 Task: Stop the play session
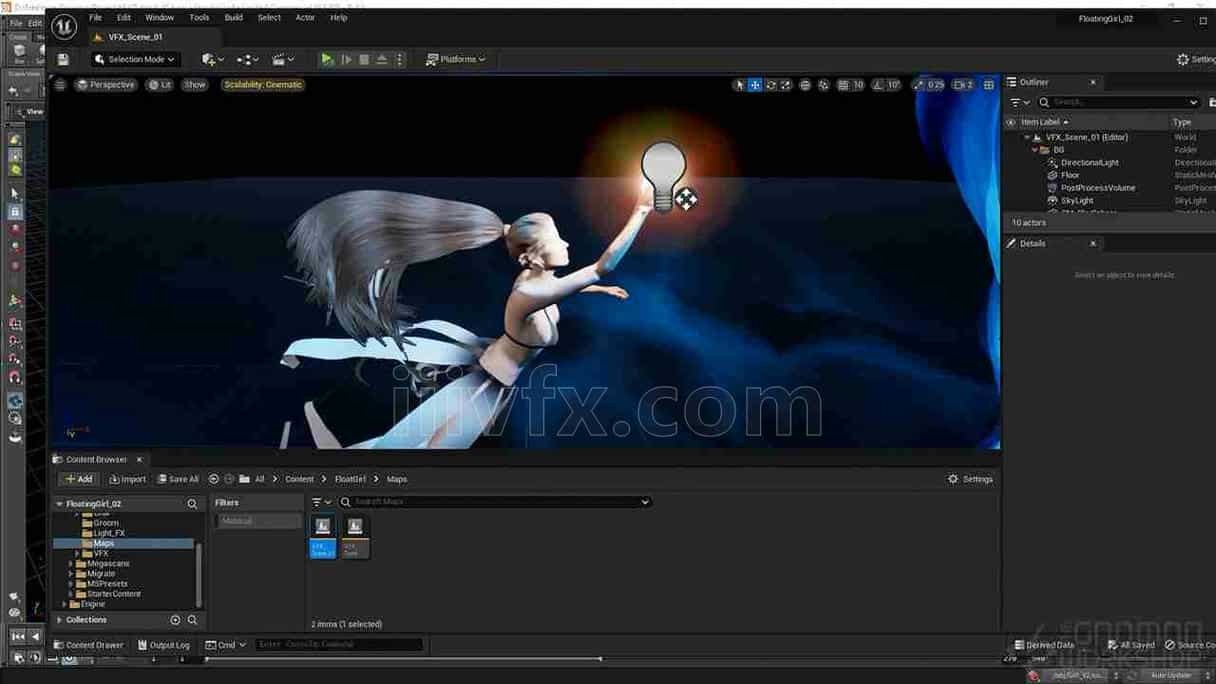pyautogui.click(x=364, y=60)
